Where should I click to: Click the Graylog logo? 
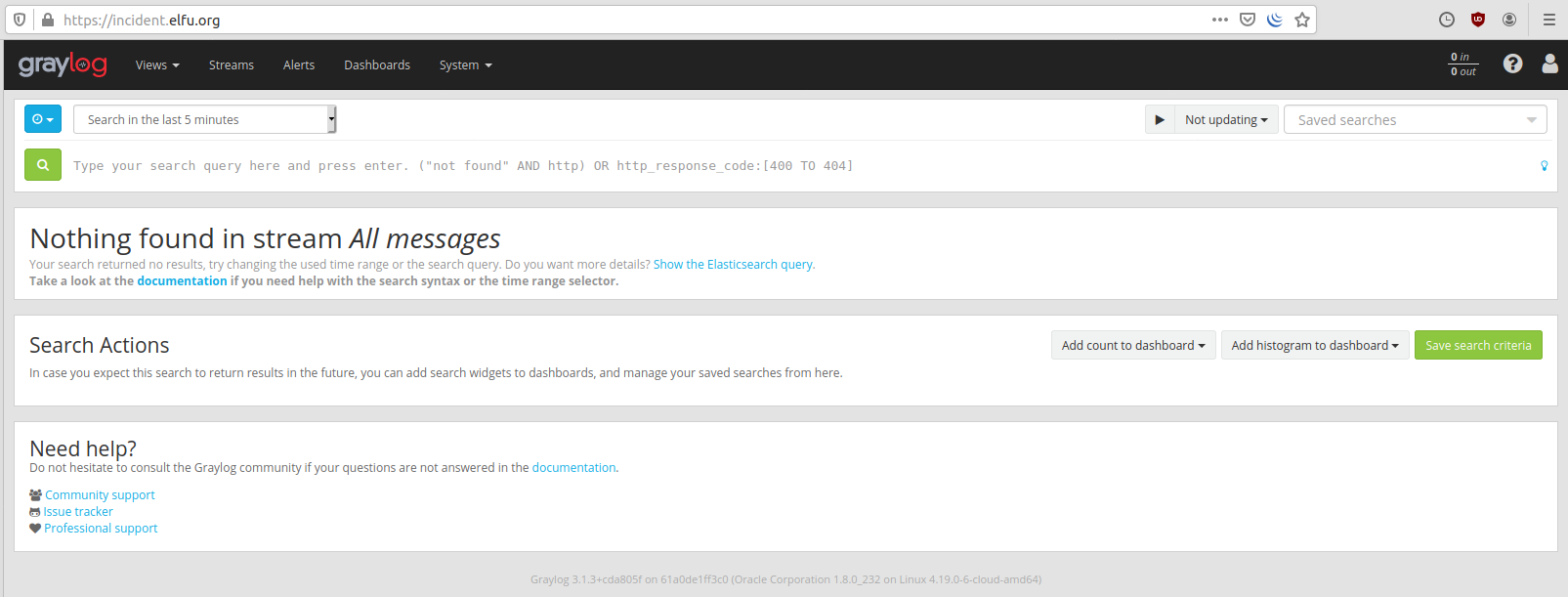[x=63, y=64]
